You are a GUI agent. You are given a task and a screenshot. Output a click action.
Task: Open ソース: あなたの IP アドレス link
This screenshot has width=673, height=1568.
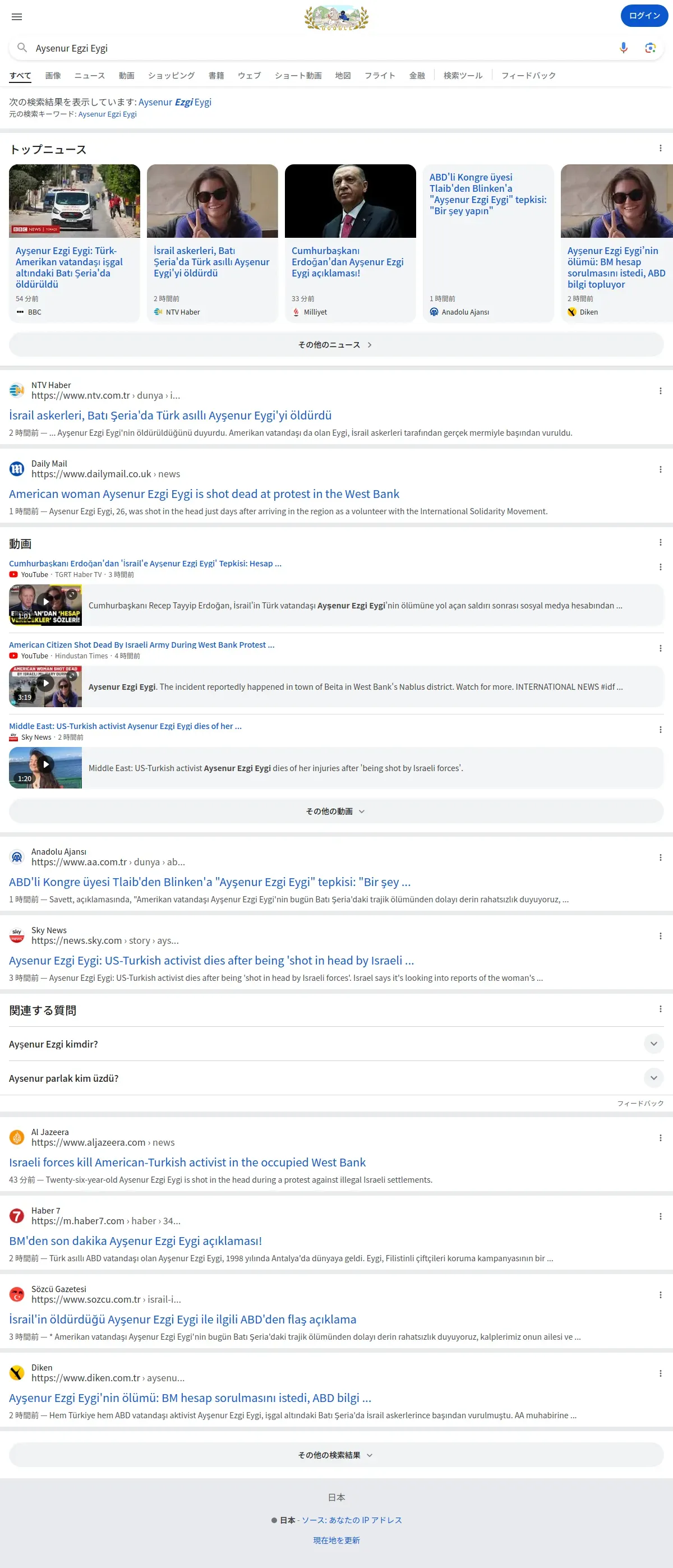(x=352, y=1520)
